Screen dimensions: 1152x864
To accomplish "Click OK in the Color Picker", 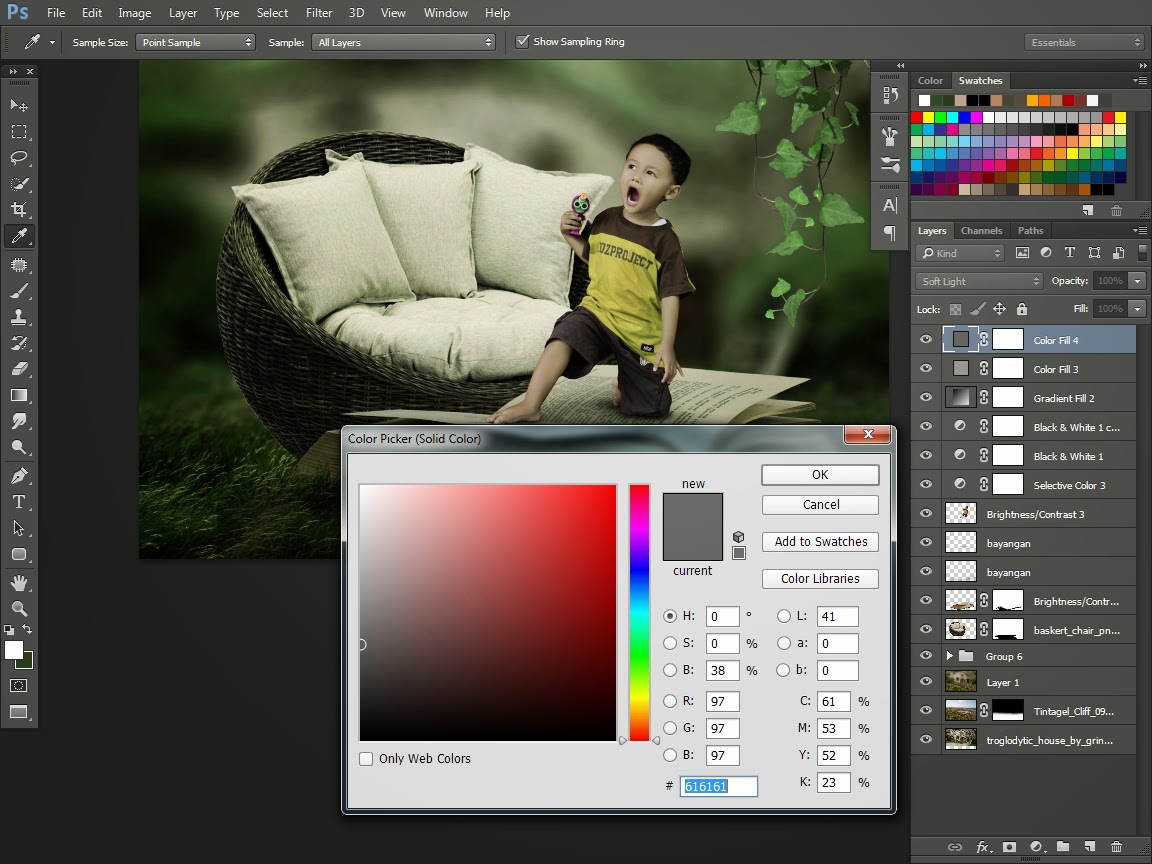I will pos(820,475).
